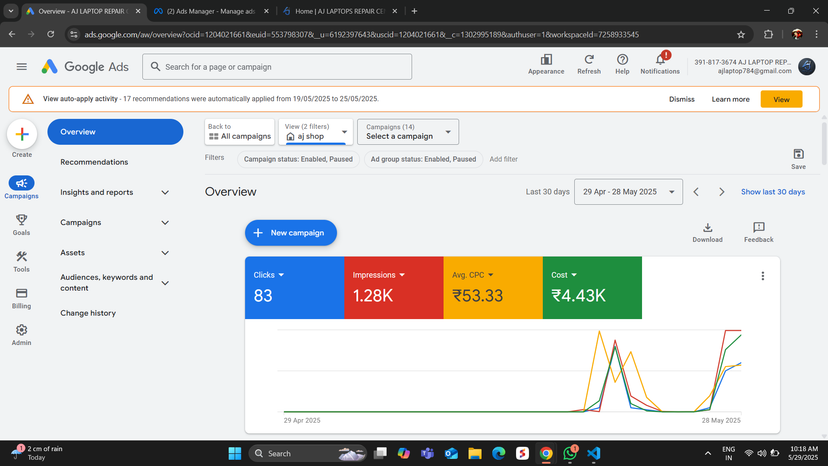This screenshot has height=466, width=828.
Task: Click the Create plus button
Action: pos(22,134)
